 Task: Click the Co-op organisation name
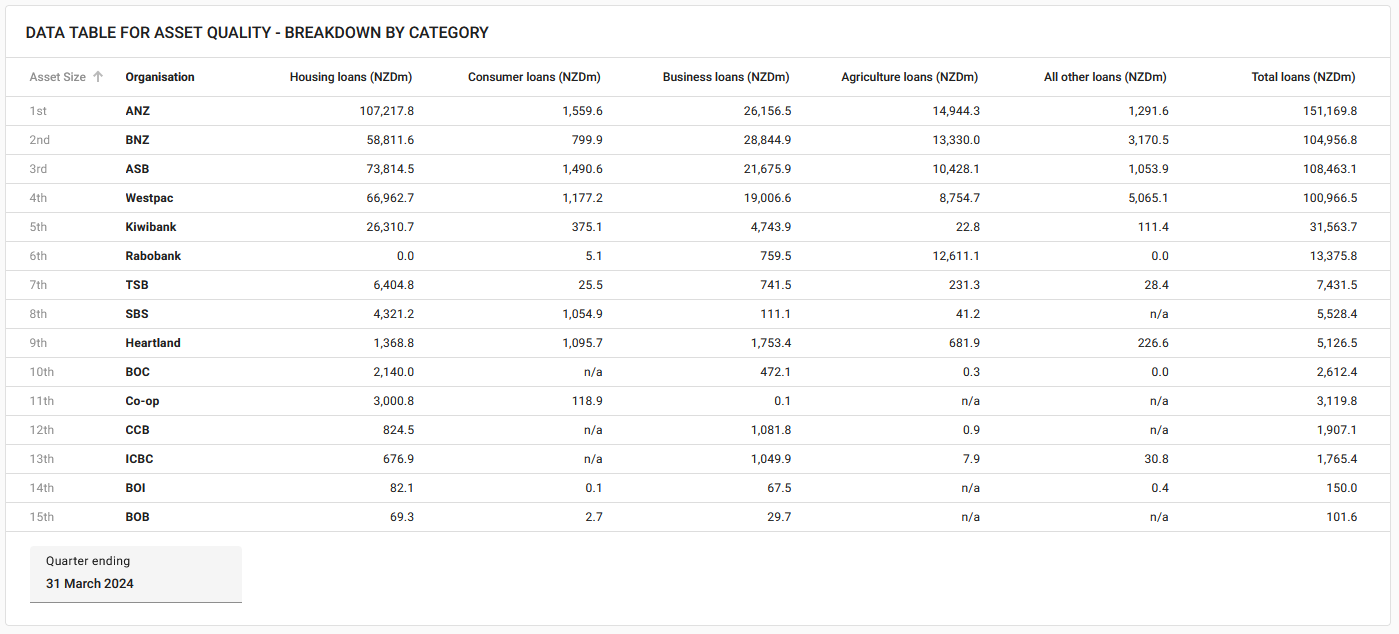click(142, 401)
